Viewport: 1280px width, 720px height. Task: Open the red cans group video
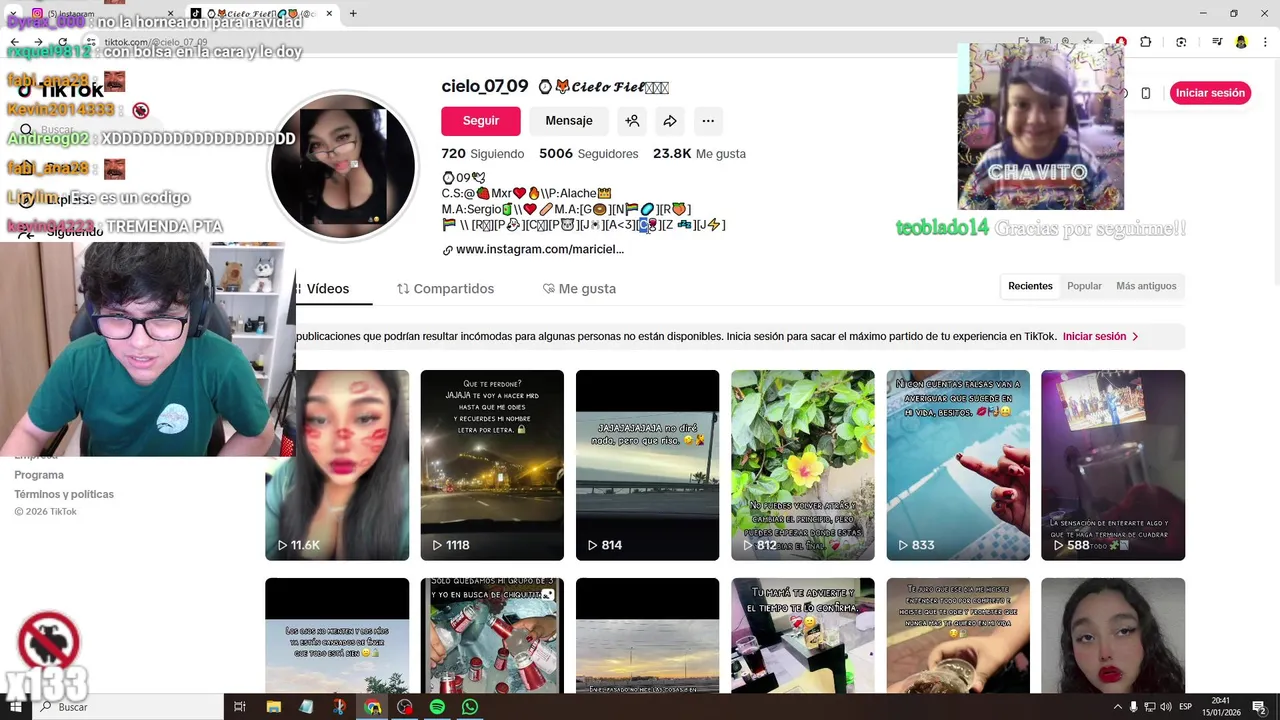click(x=492, y=636)
